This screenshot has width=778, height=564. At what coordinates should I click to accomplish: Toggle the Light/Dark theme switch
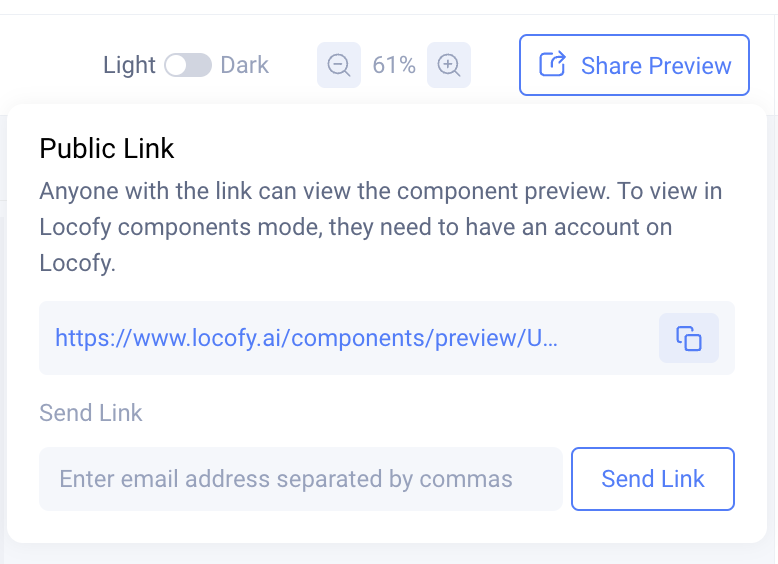pos(188,66)
